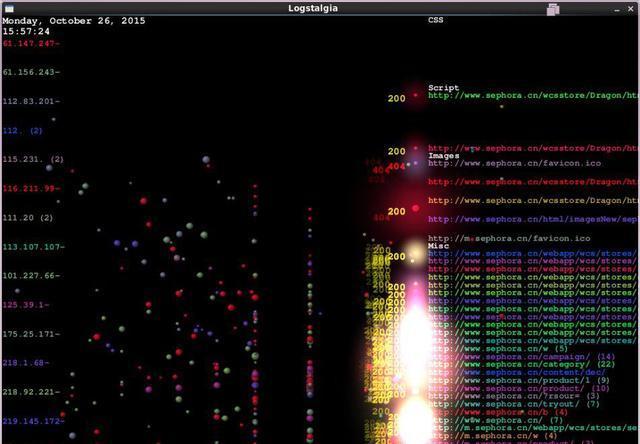Screen dimensions: 640x444
Task: Click the tryout/ (7) URL
Action: (x=514, y=404)
